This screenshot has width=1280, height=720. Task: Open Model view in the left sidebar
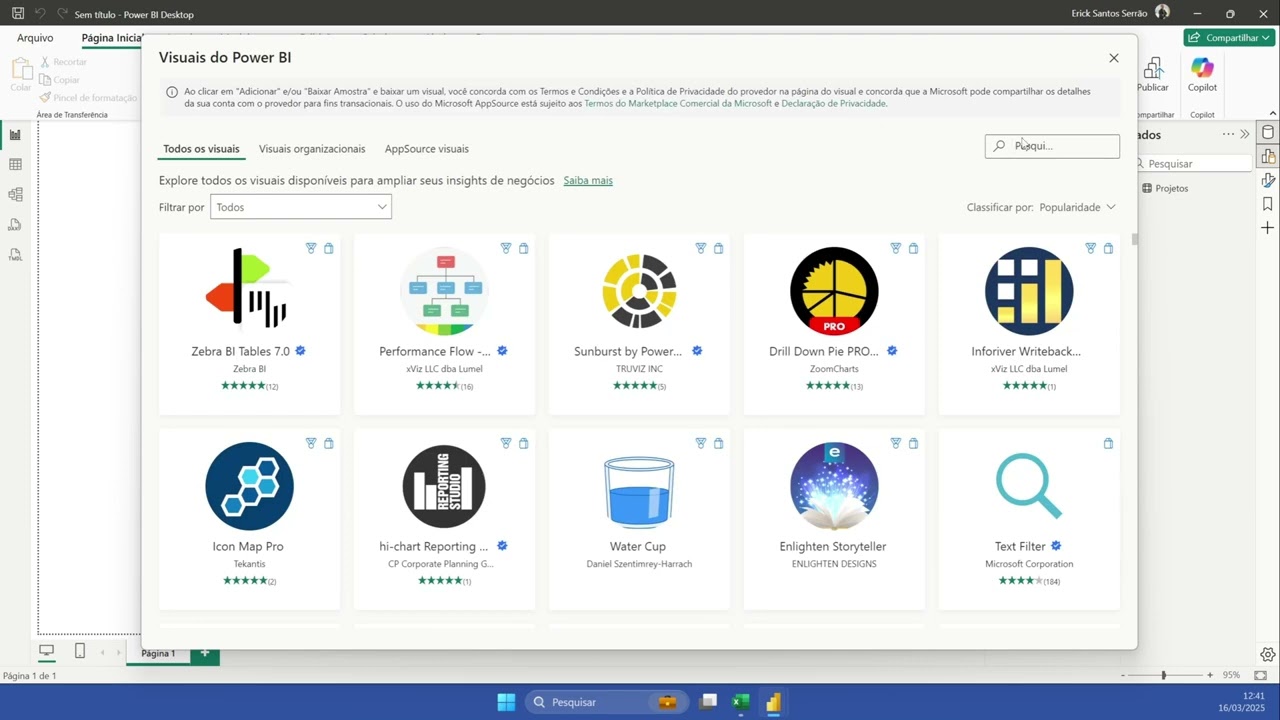15,195
